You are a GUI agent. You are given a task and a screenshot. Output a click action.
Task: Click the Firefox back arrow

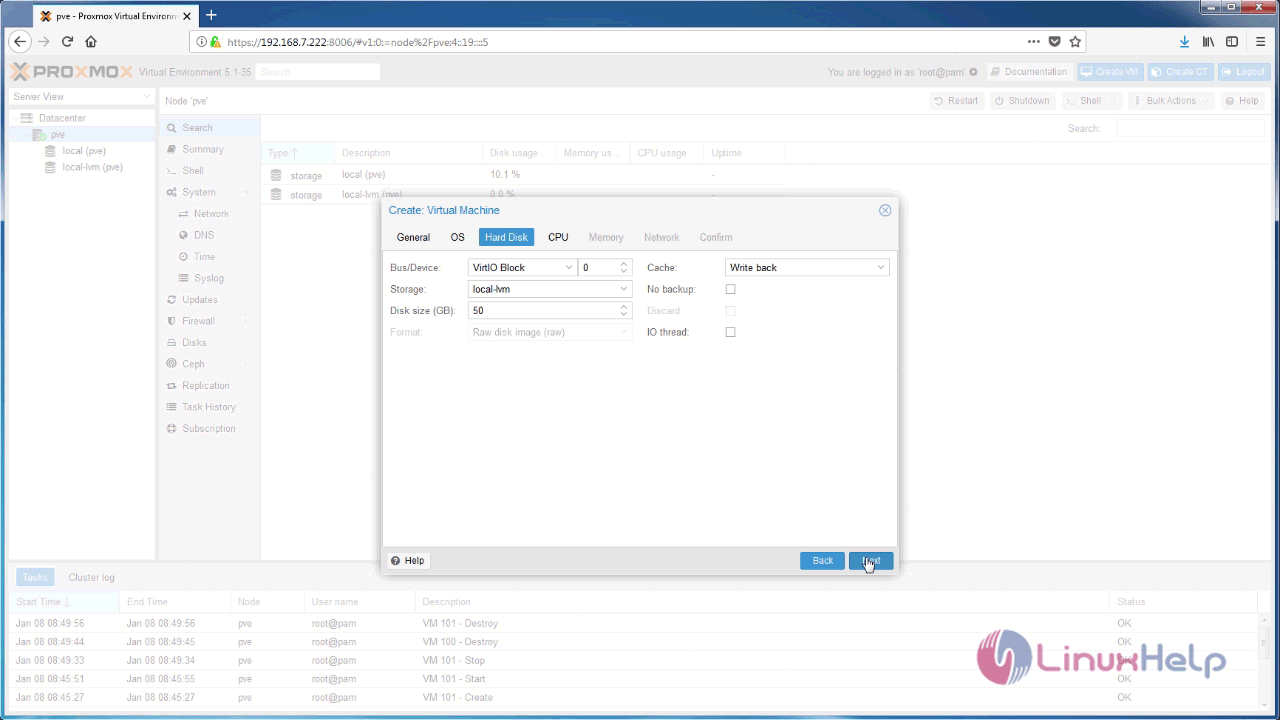(x=20, y=42)
